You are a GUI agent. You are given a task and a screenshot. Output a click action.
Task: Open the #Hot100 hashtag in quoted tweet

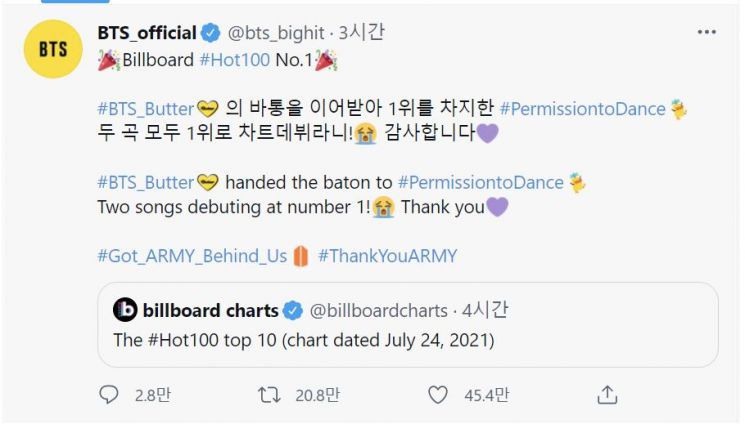(x=179, y=339)
